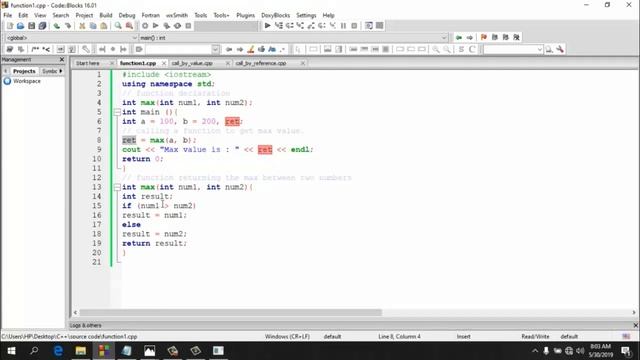640x360 pixels.
Task: Open the Debug menu
Action: 127,15
